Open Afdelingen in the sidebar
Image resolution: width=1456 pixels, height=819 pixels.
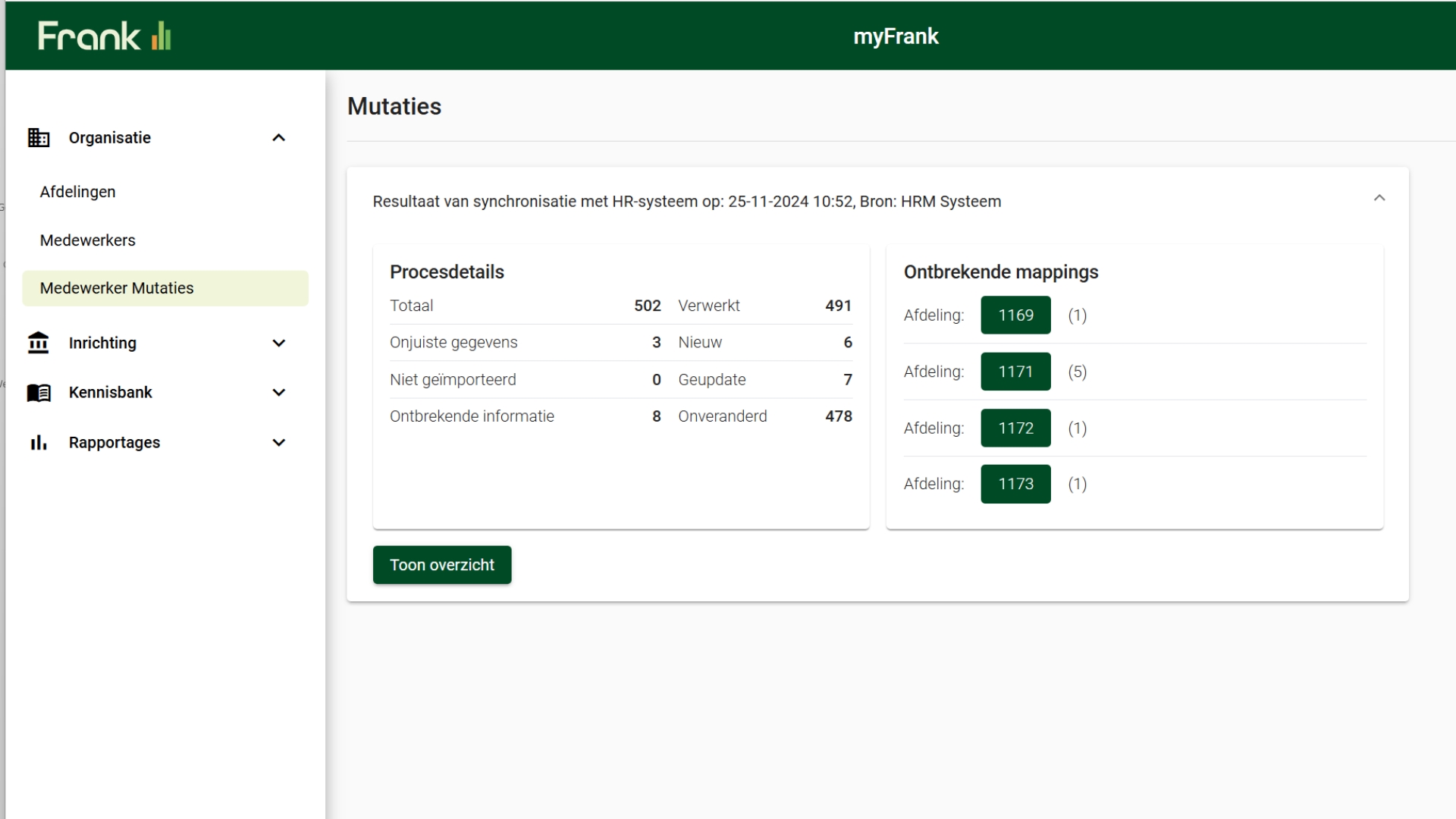(x=77, y=192)
